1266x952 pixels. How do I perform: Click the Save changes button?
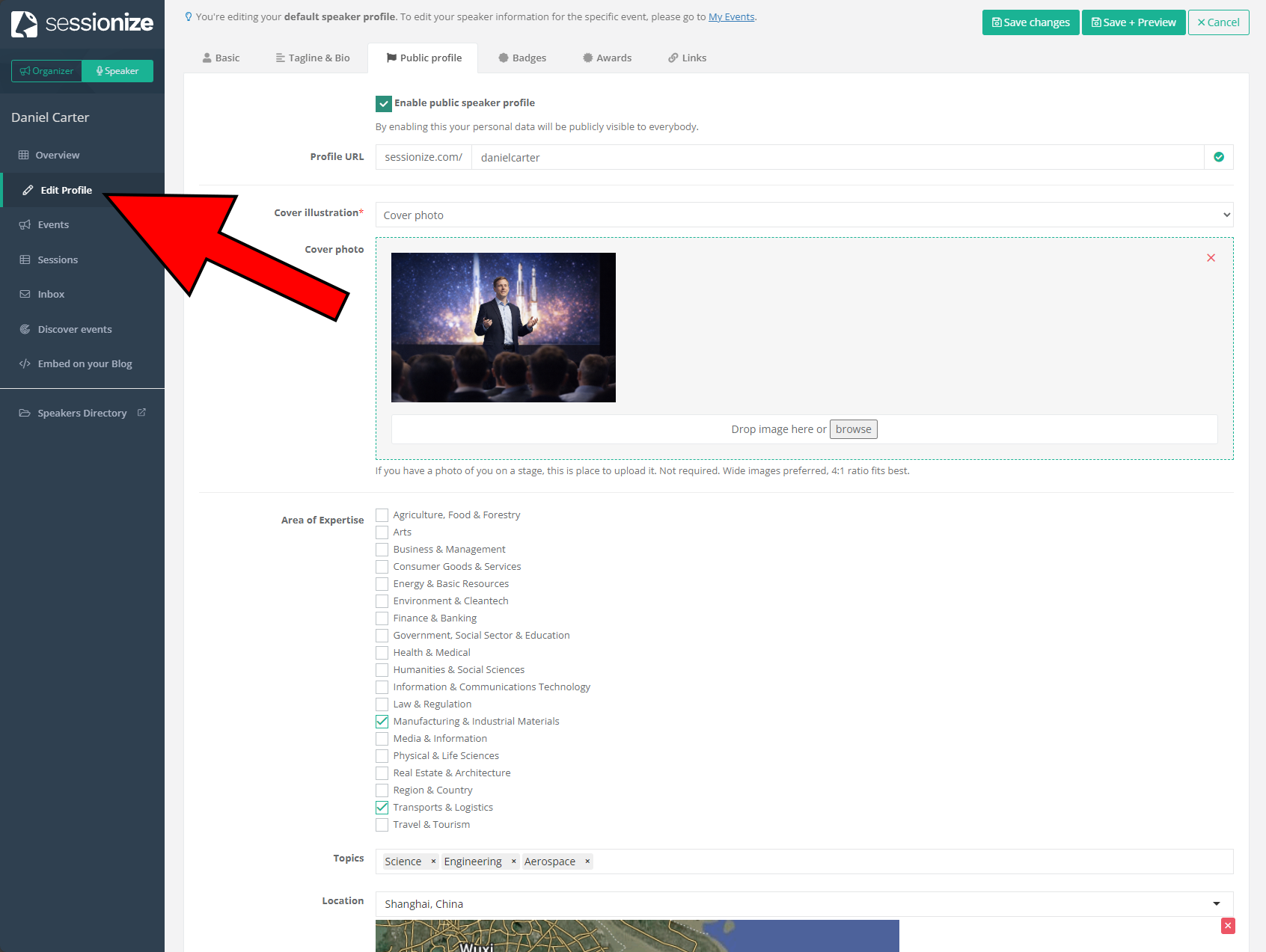pos(1030,22)
